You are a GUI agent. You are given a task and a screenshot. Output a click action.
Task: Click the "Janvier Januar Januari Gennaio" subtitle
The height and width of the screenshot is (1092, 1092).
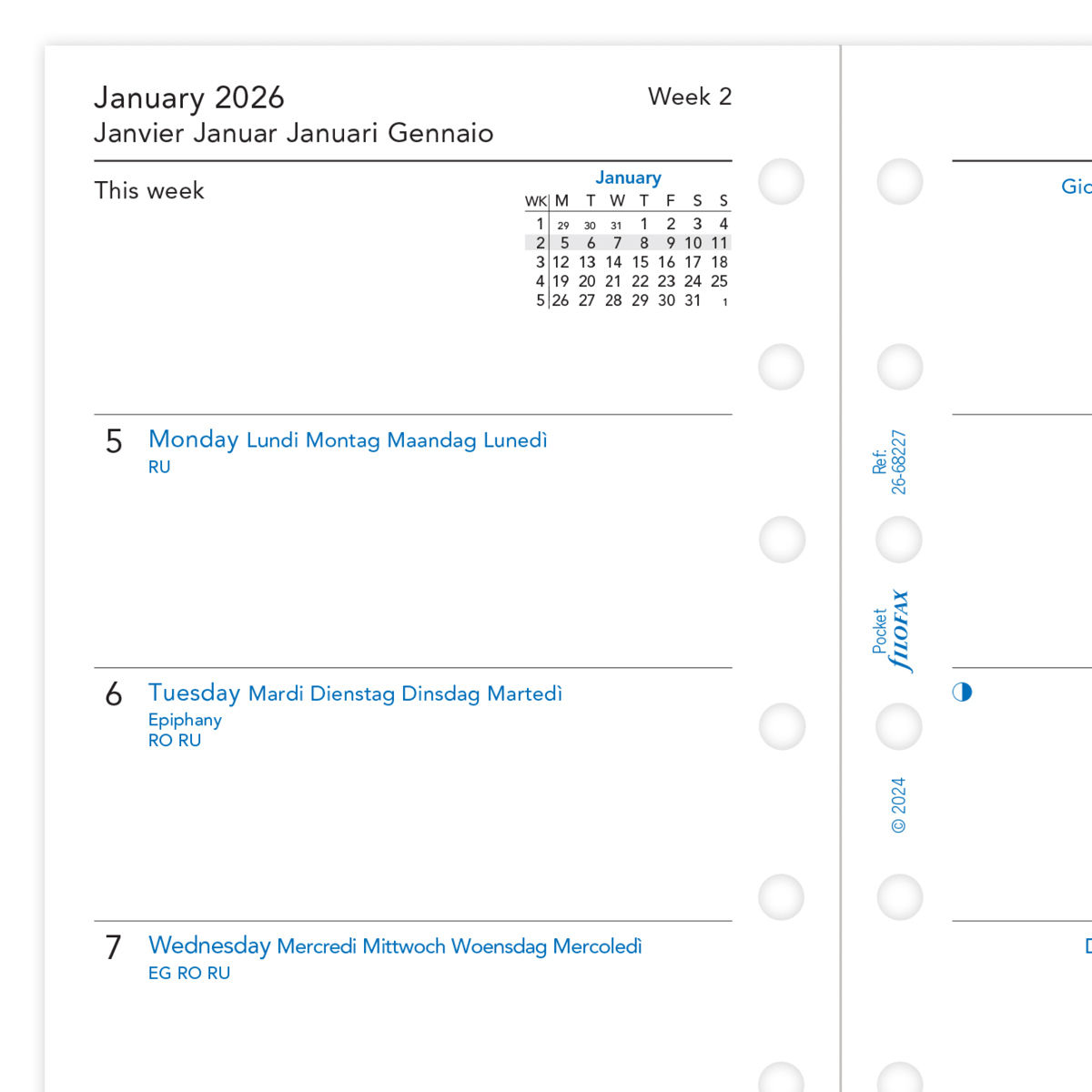293,134
